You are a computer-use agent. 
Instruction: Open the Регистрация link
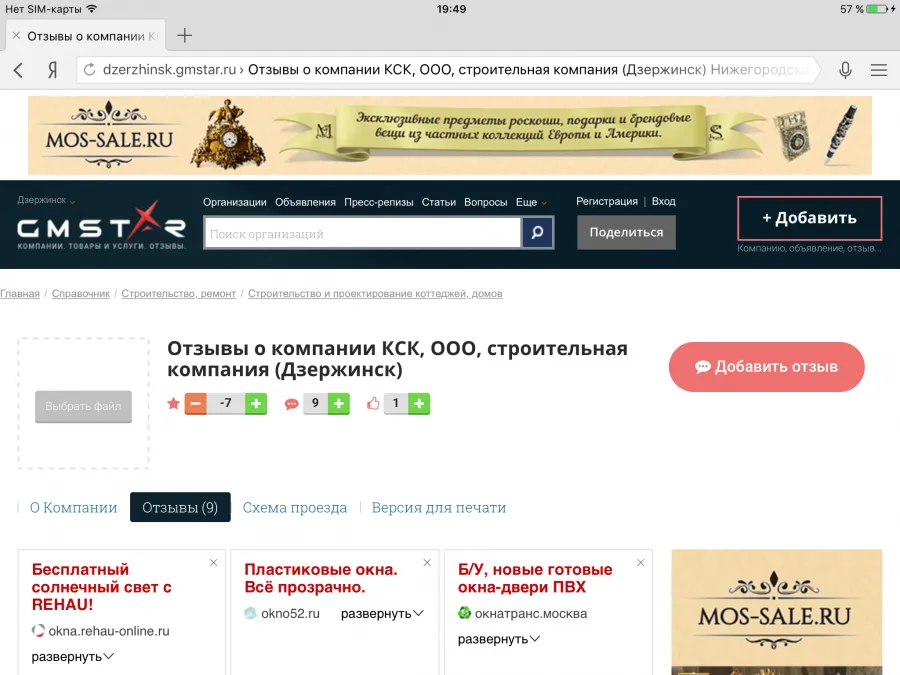click(607, 201)
